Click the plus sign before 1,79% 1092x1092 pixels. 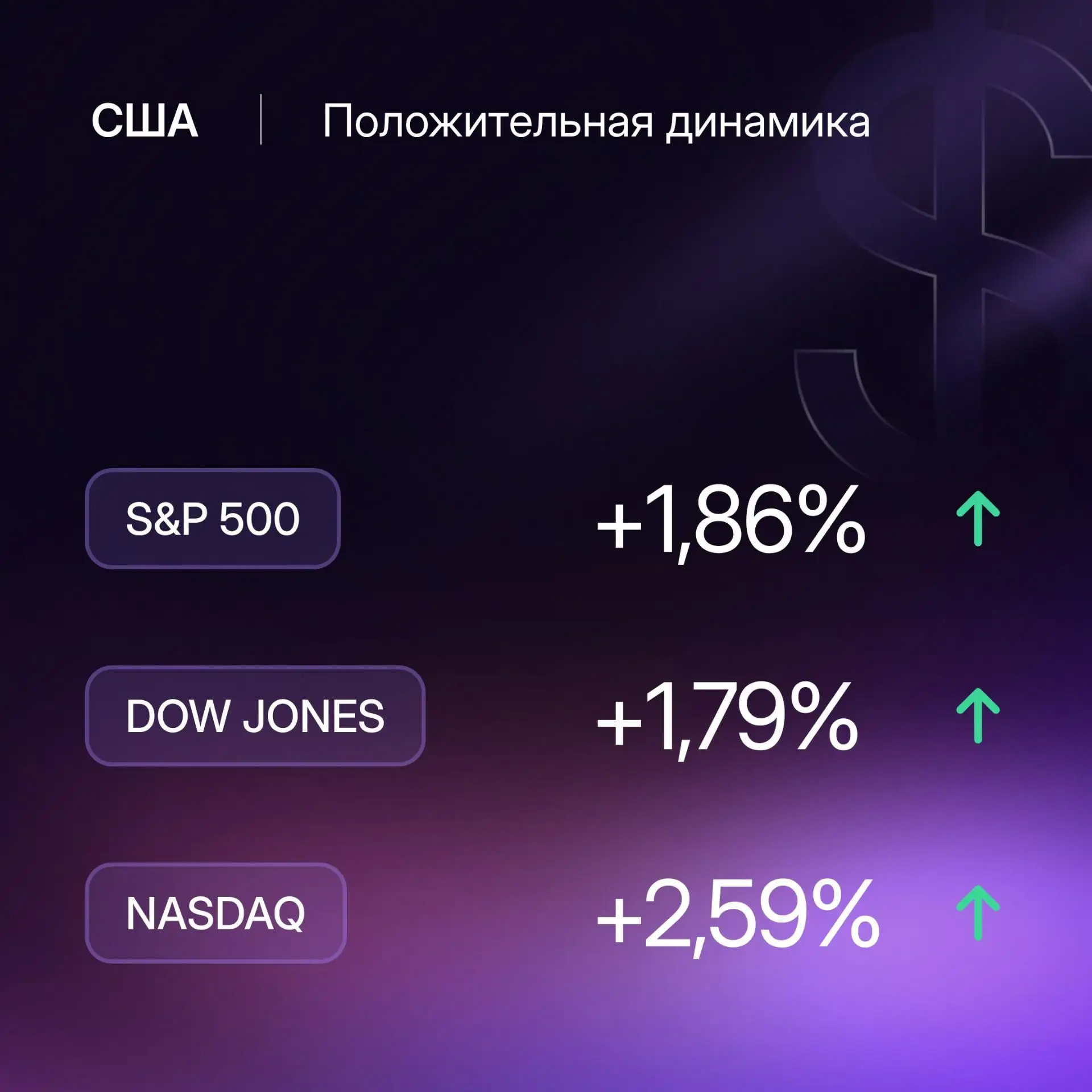(x=619, y=724)
